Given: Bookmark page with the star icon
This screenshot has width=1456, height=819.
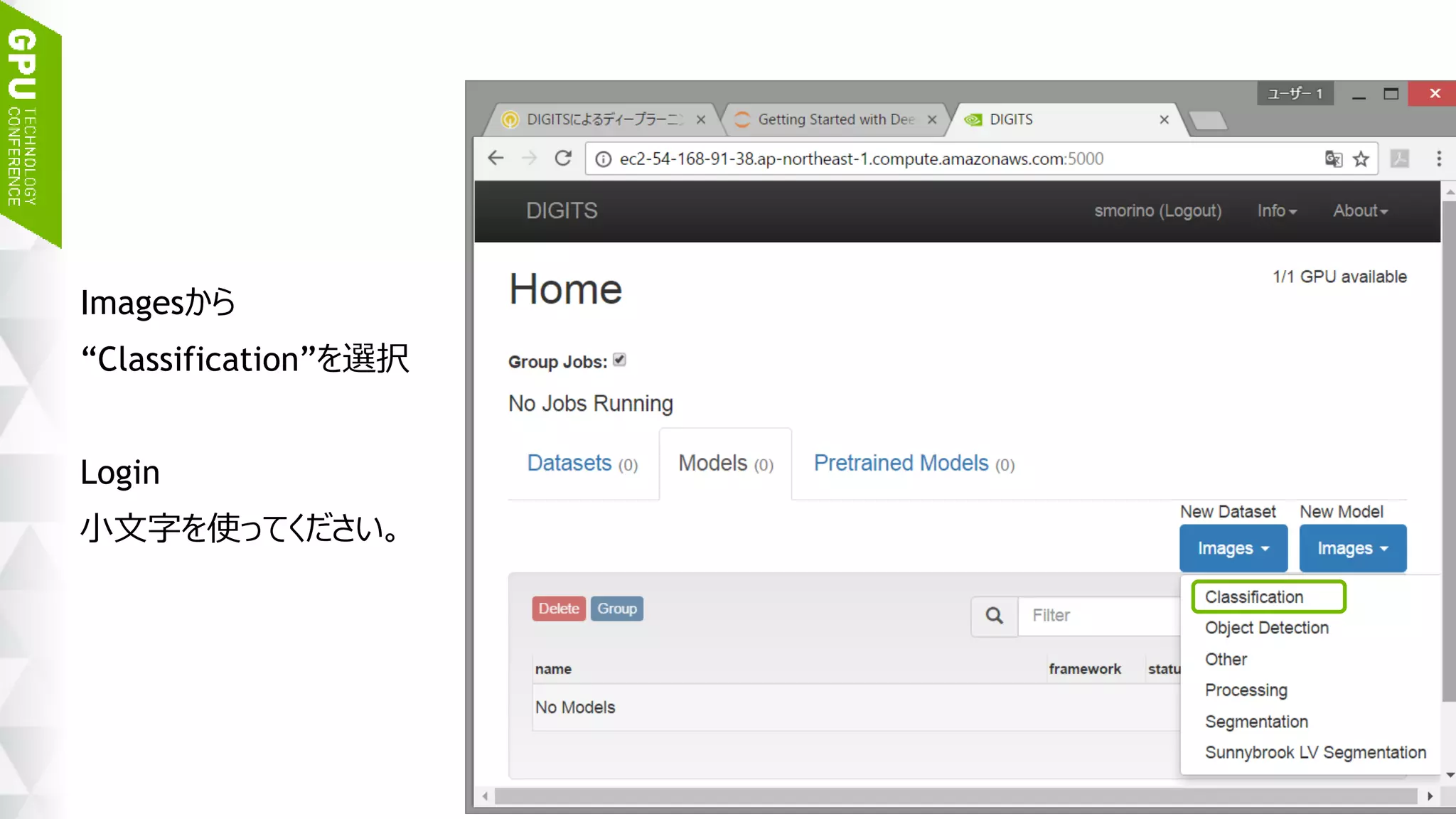Looking at the screenshot, I should click(1361, 159).
